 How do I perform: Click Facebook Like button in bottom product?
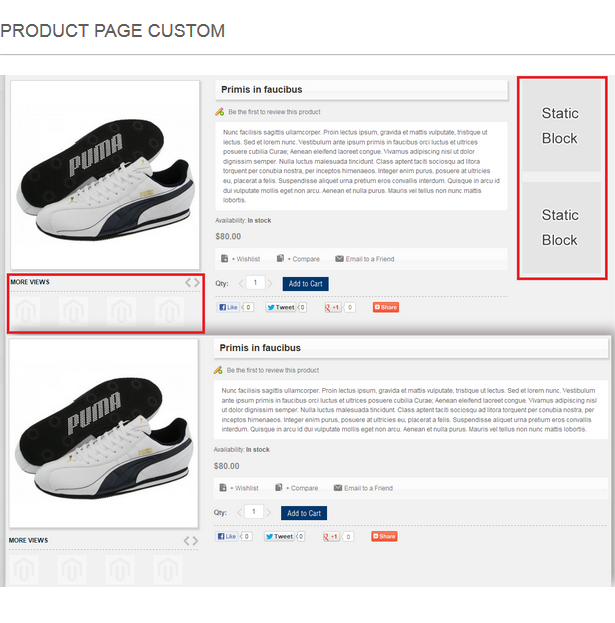coord(227,537)
